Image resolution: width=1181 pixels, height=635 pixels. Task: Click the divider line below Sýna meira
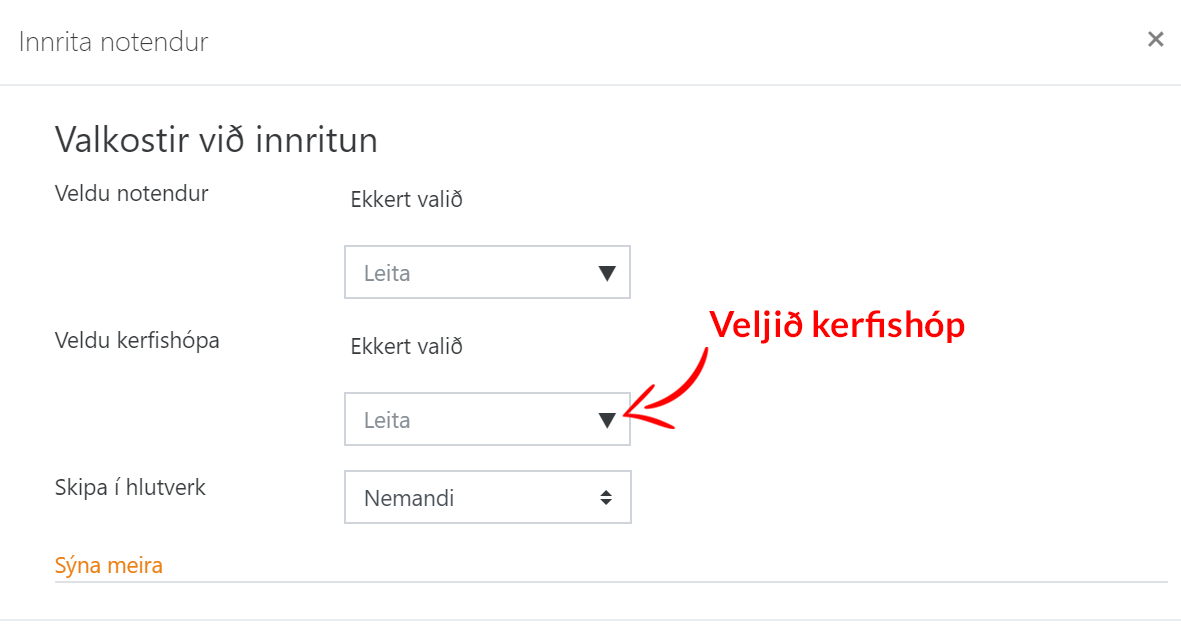[610, 582]
